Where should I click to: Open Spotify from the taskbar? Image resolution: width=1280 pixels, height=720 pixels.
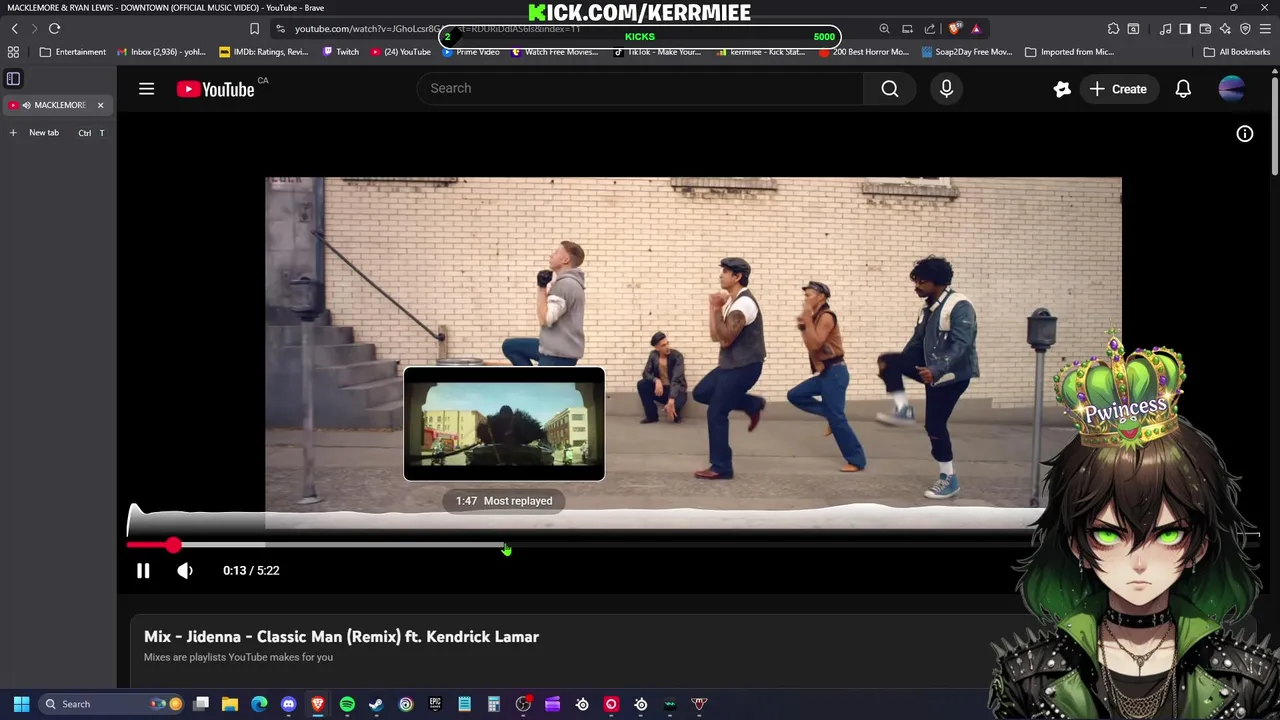(x=347, y=704)
